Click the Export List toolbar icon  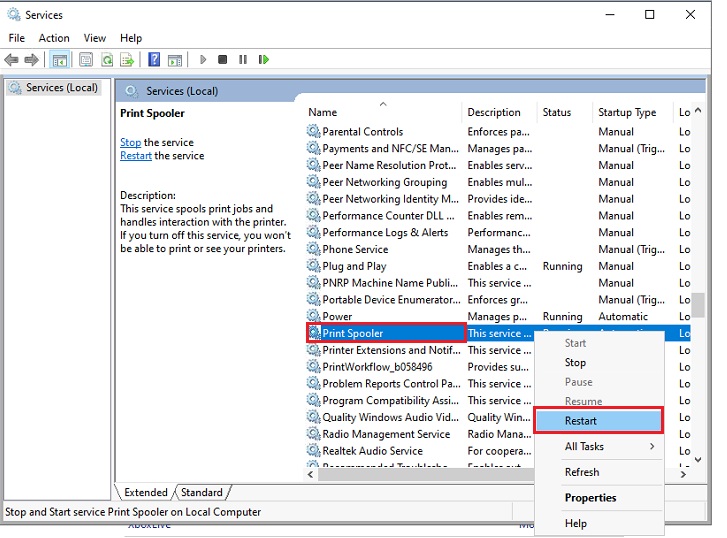tap(127, 60)
